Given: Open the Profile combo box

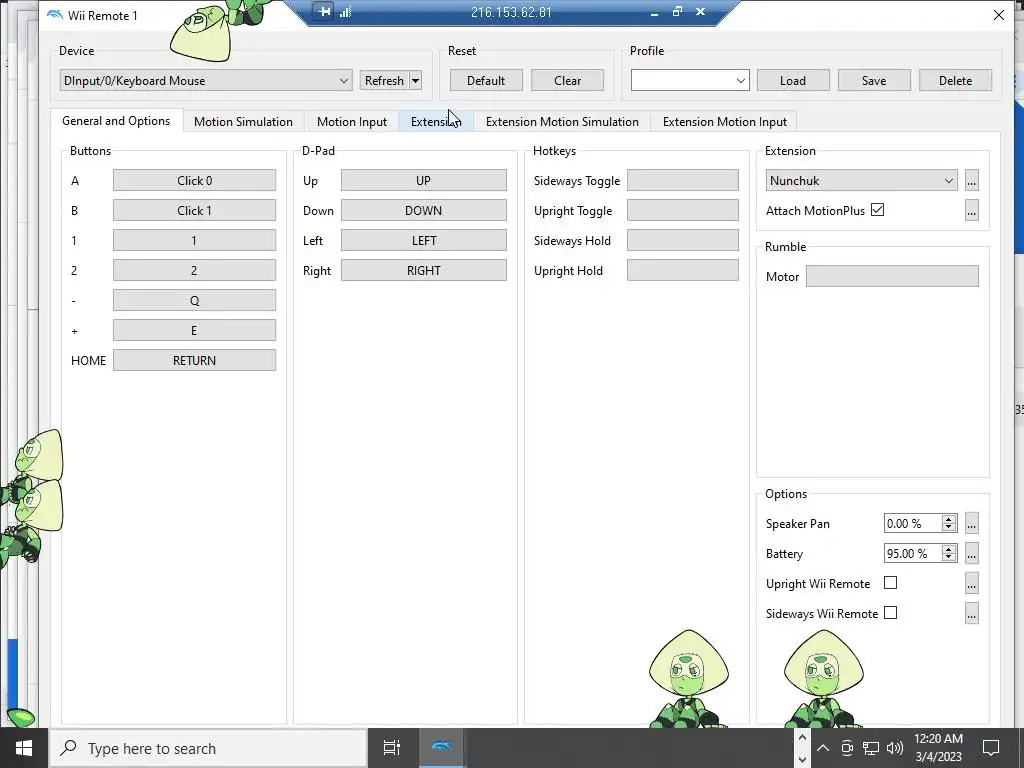Looking at the screenshot, I should coord(690,80).
